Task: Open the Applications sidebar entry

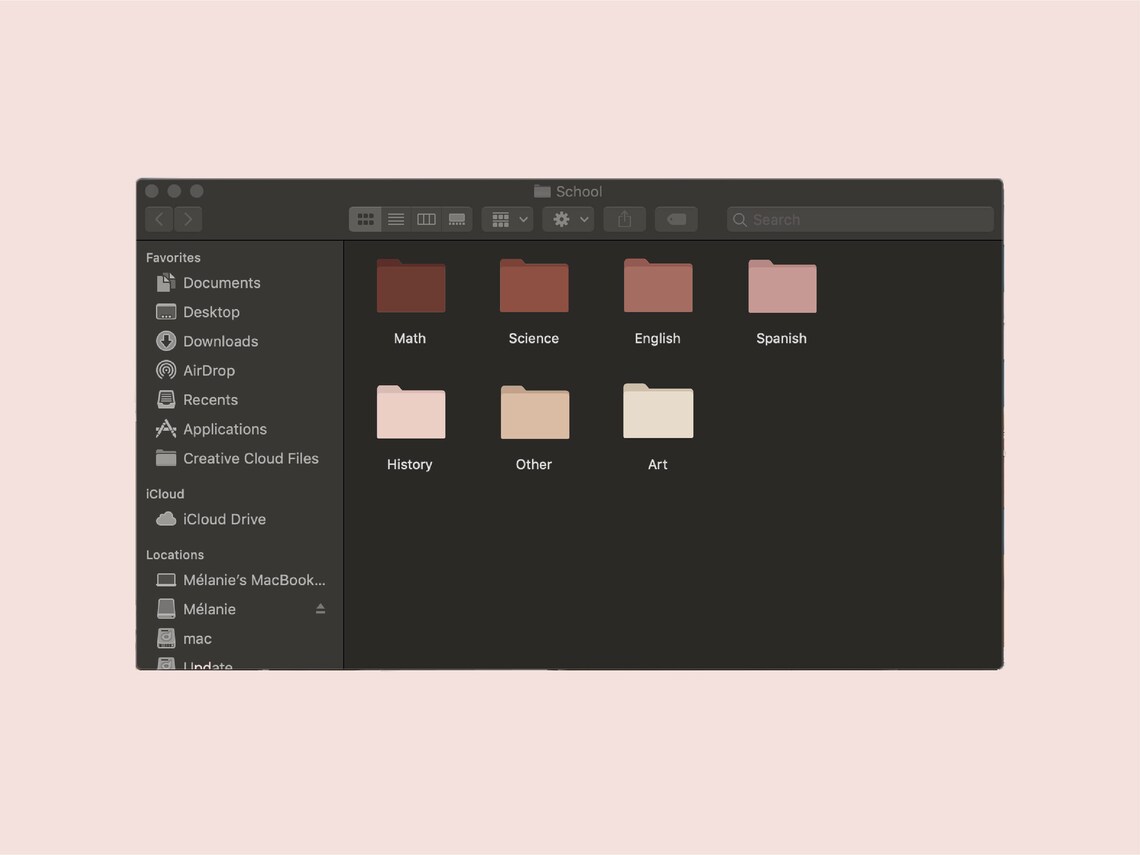Action: (225, 429)
